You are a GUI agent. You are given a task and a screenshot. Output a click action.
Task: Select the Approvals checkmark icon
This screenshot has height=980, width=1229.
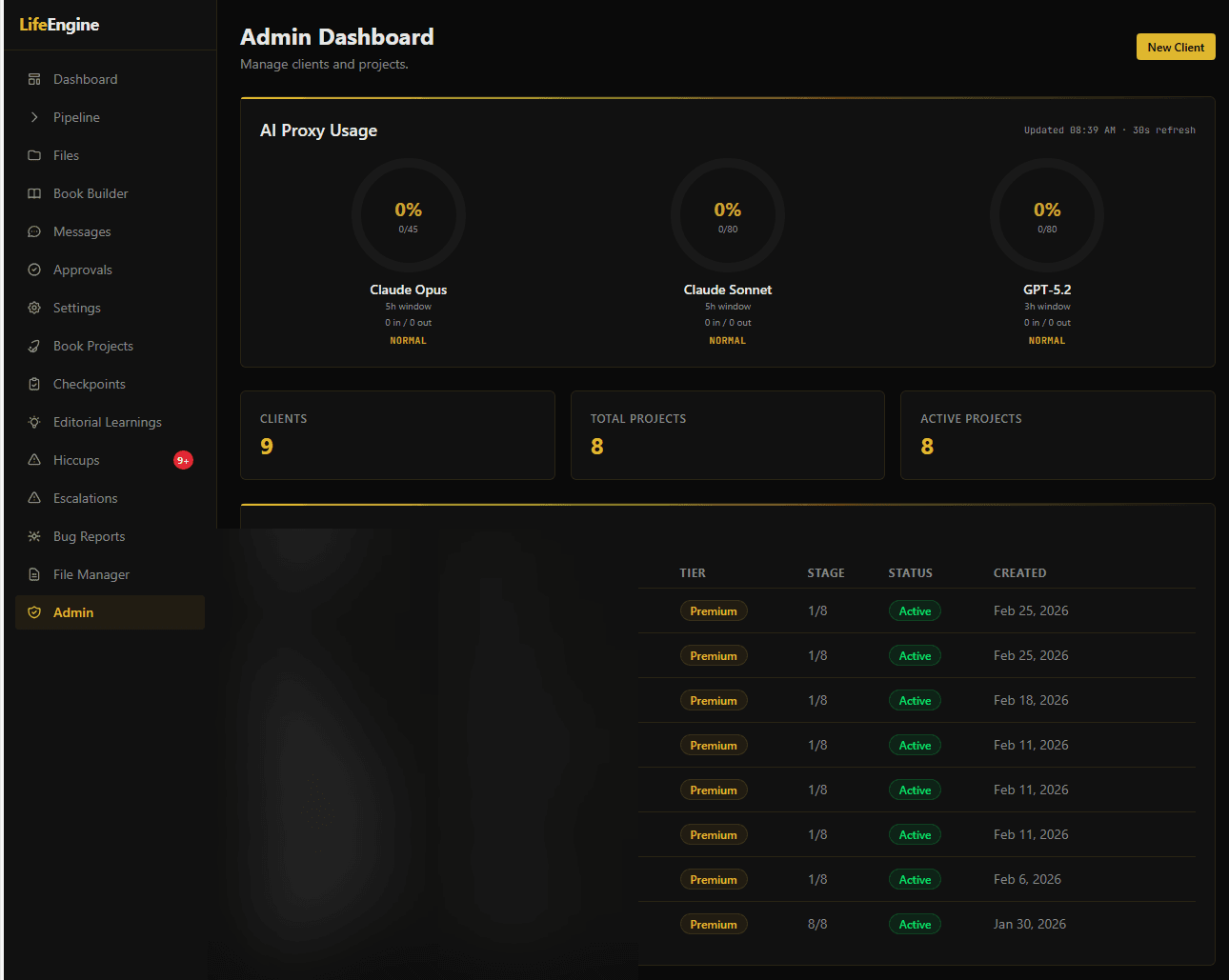pyautogui.click(x=34, y=270)
